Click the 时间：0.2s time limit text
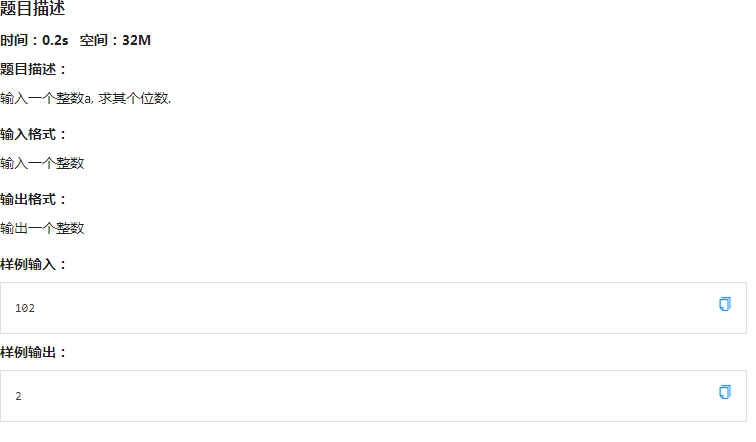This screenshot has height=442, width=756. pos(34,40)
